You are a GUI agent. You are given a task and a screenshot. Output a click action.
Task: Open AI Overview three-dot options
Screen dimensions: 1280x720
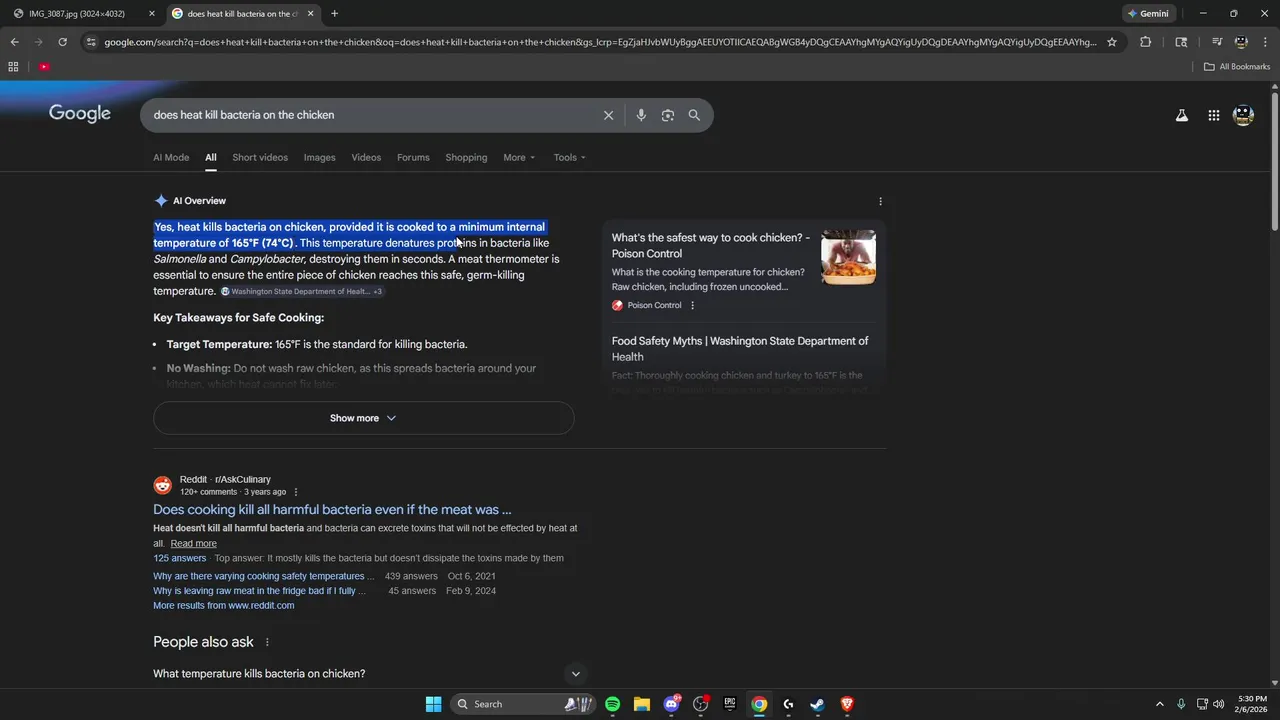tap(880, 201)
